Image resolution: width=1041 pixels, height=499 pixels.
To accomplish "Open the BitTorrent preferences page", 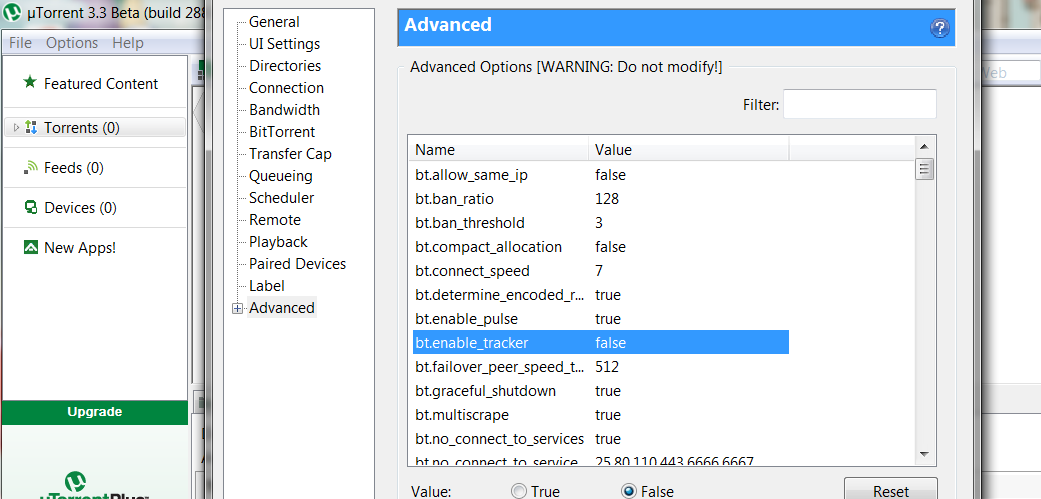I will pyautogui.click(x=282, y=131).
